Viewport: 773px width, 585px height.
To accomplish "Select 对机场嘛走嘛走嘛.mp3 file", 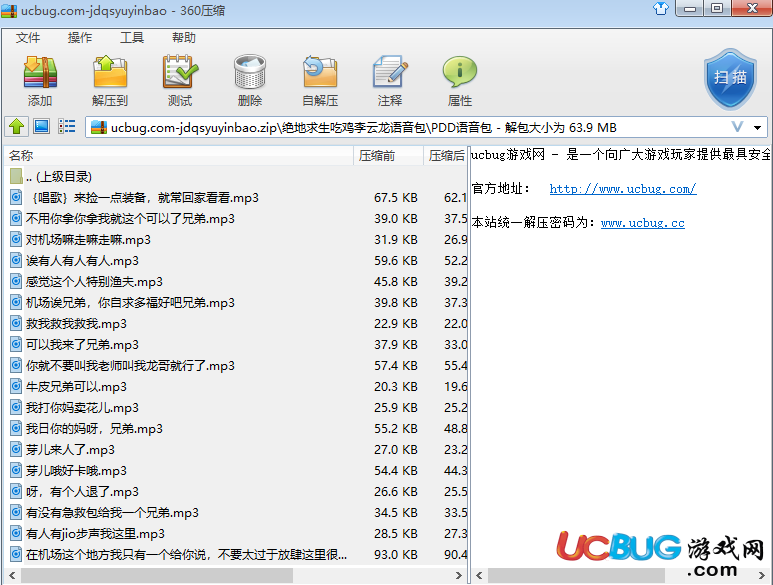I will coord(236,240).
